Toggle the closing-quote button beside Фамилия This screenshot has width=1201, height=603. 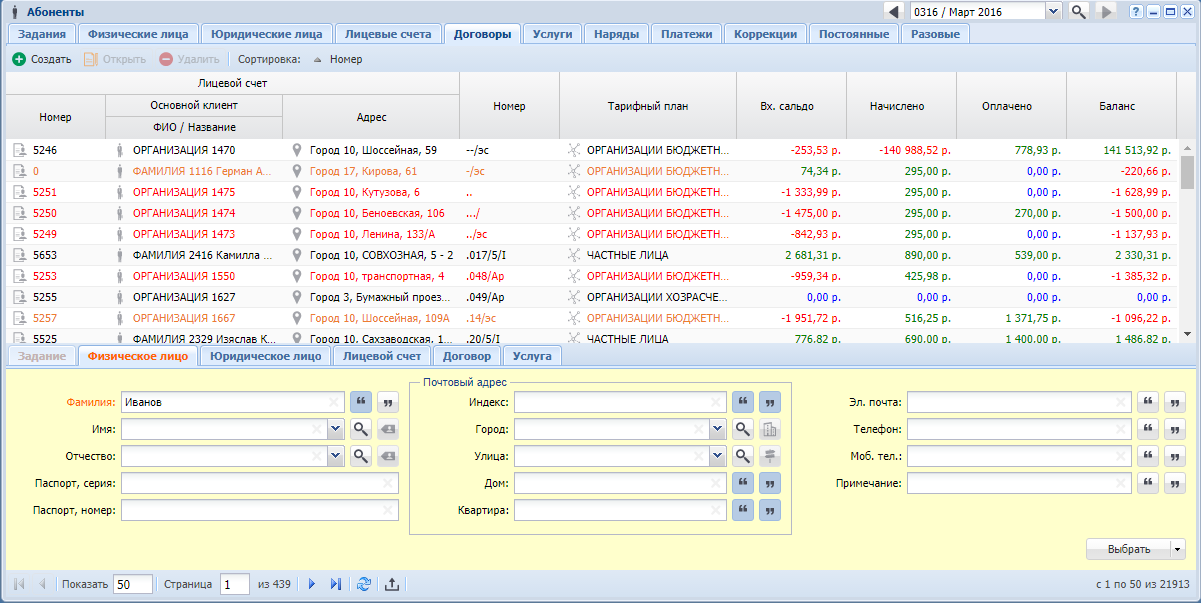tap(387, 402)
